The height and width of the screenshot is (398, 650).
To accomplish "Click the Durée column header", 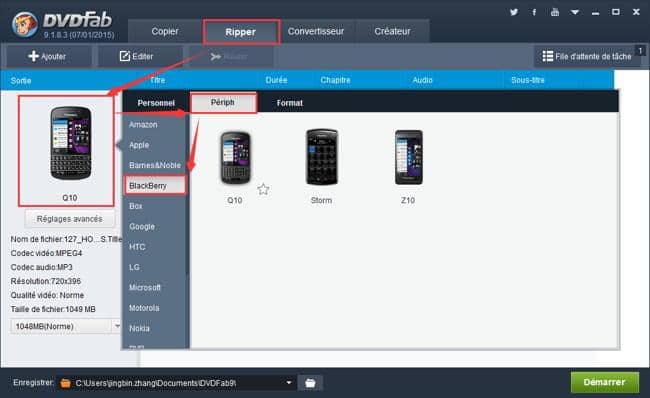I will click(276, 80).
